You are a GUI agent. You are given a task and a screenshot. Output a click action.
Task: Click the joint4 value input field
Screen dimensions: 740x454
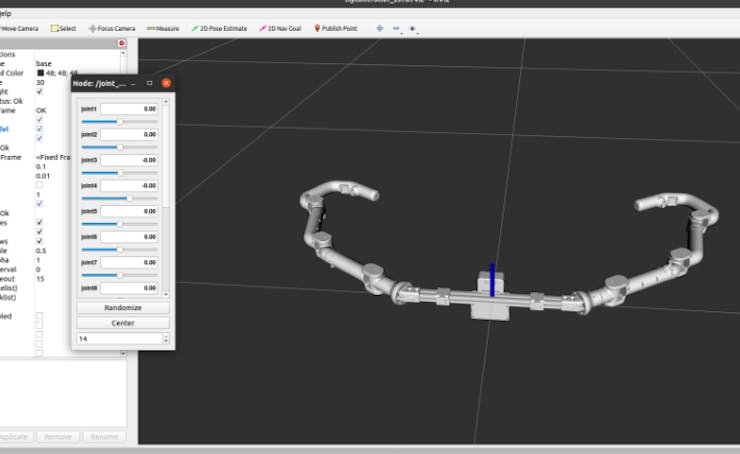click(129, 185)
